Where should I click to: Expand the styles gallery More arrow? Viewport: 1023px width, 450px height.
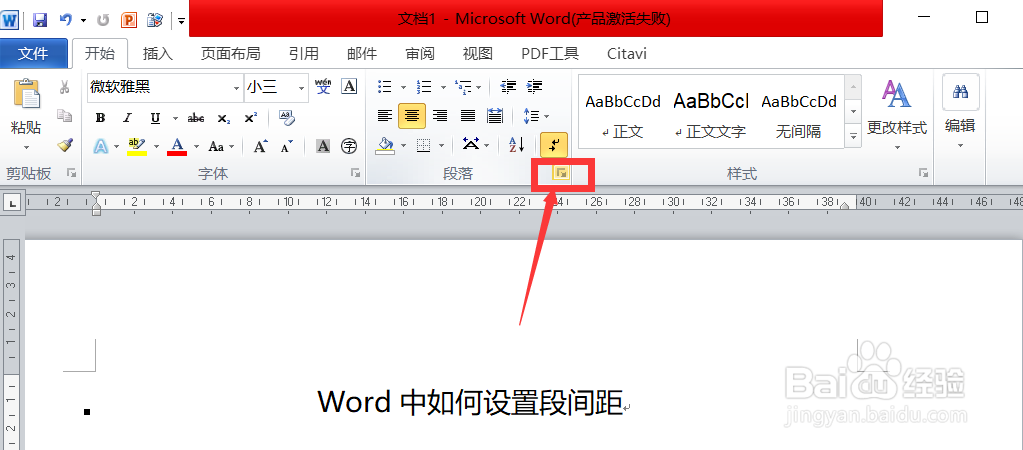853,136
